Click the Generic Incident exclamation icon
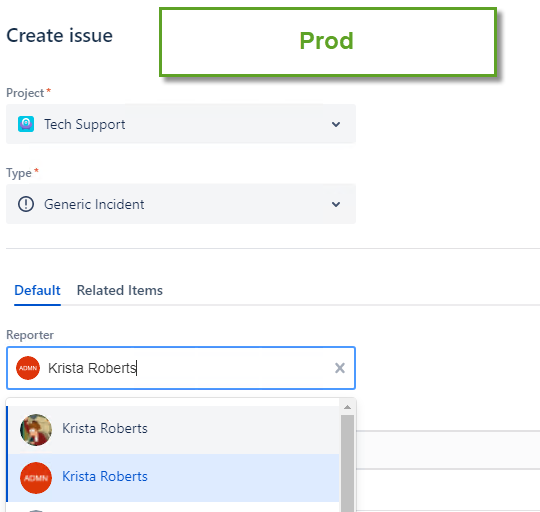 26,204
